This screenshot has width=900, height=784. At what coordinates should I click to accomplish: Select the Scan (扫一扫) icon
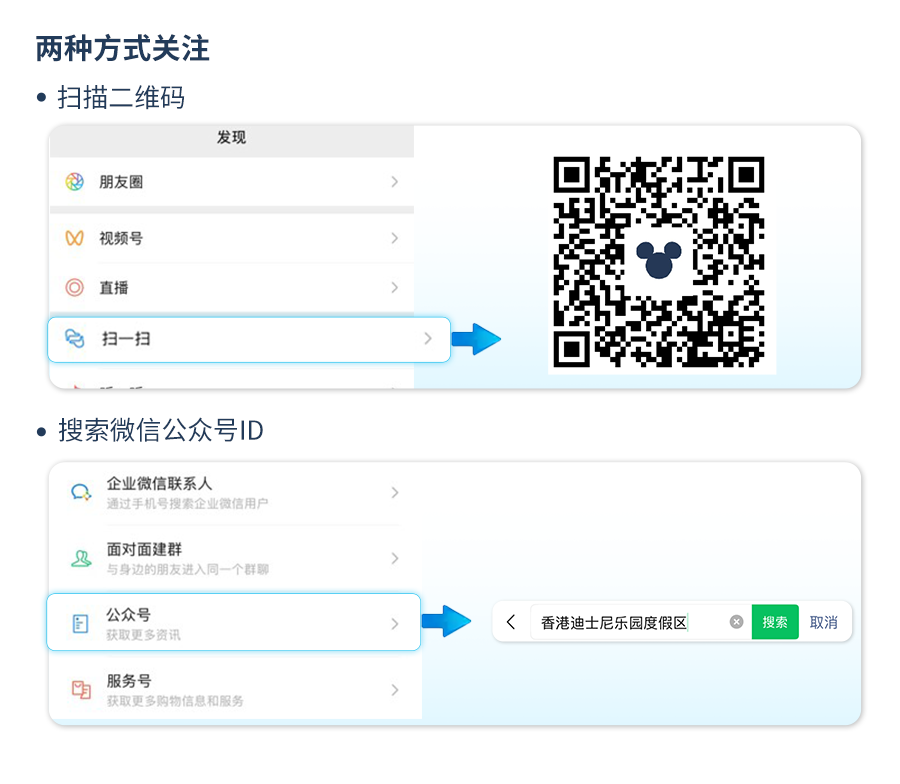72,339
